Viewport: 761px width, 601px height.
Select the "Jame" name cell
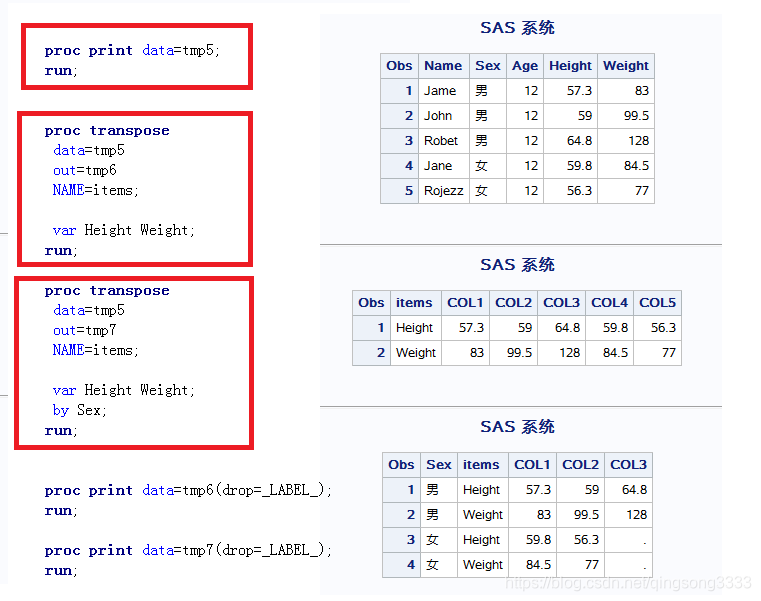point(444,91)
